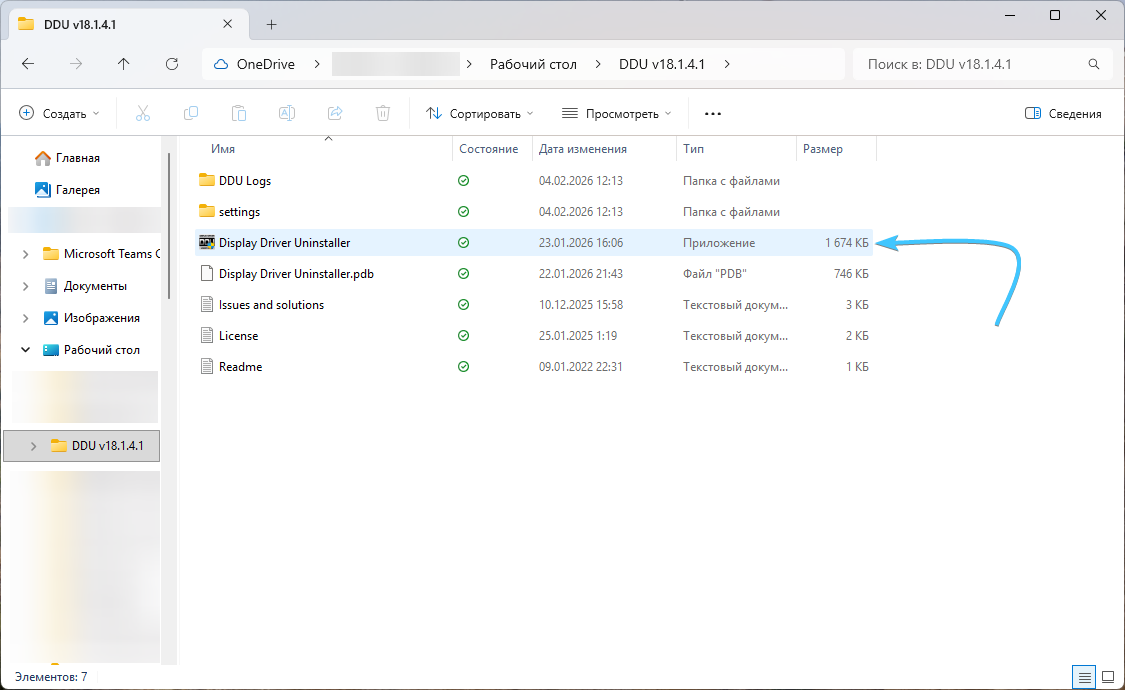Open the three-dot more options menu

click(713, 114)
